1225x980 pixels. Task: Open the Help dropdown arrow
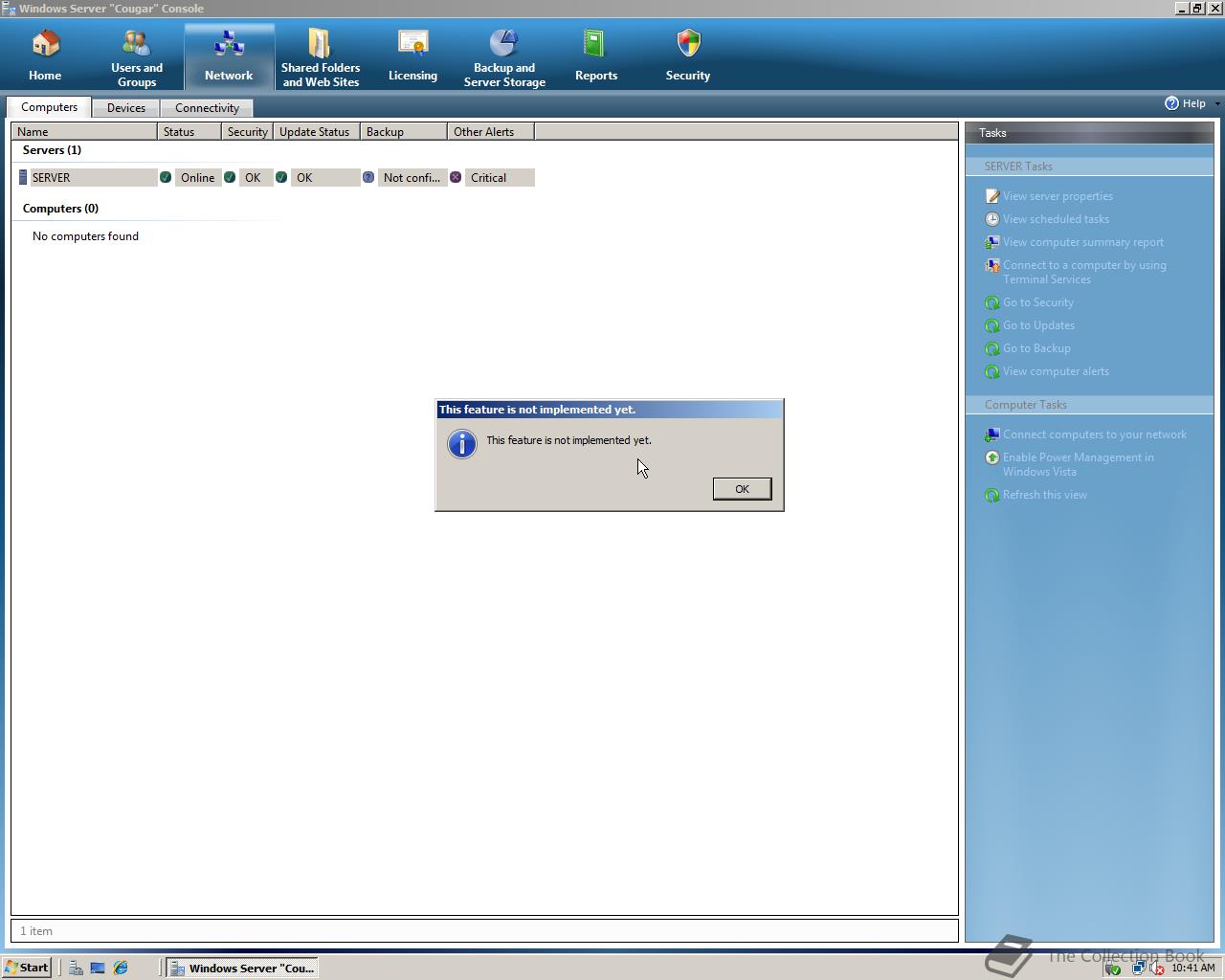tap(1217, 103)
